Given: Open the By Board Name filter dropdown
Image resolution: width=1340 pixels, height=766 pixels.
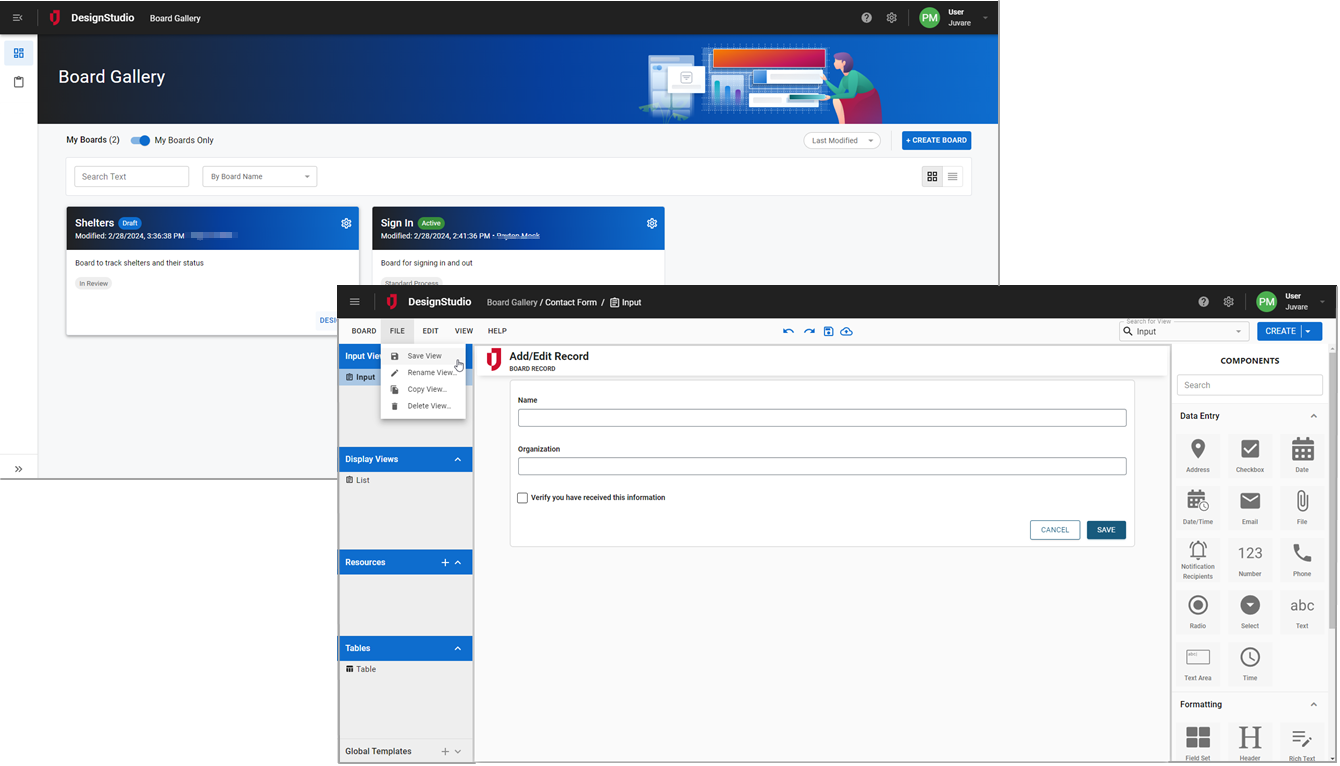Looking at the screenshot, I should (x=259, y=177).
